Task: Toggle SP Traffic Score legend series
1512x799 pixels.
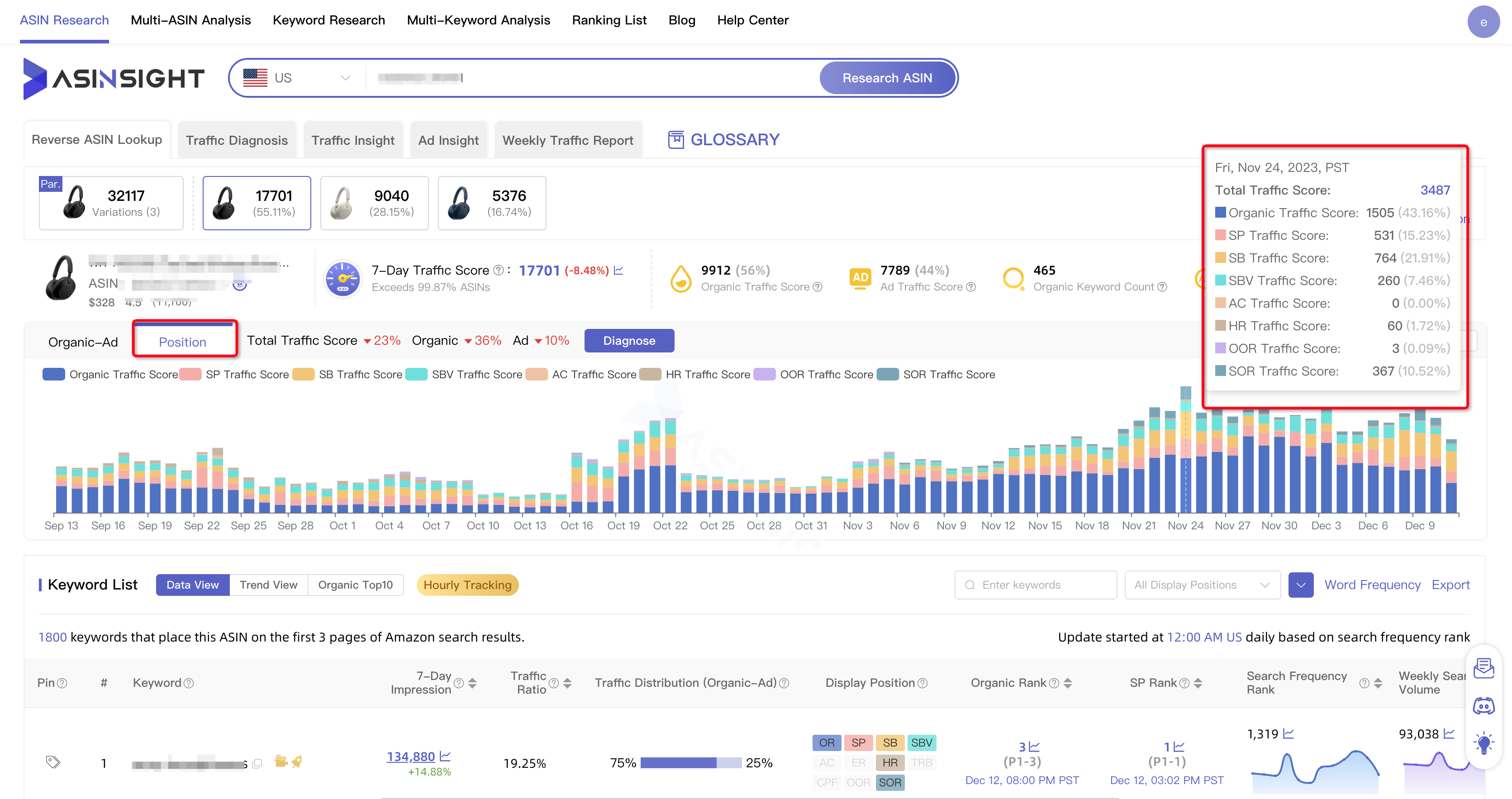Action: tap(235, 375)
